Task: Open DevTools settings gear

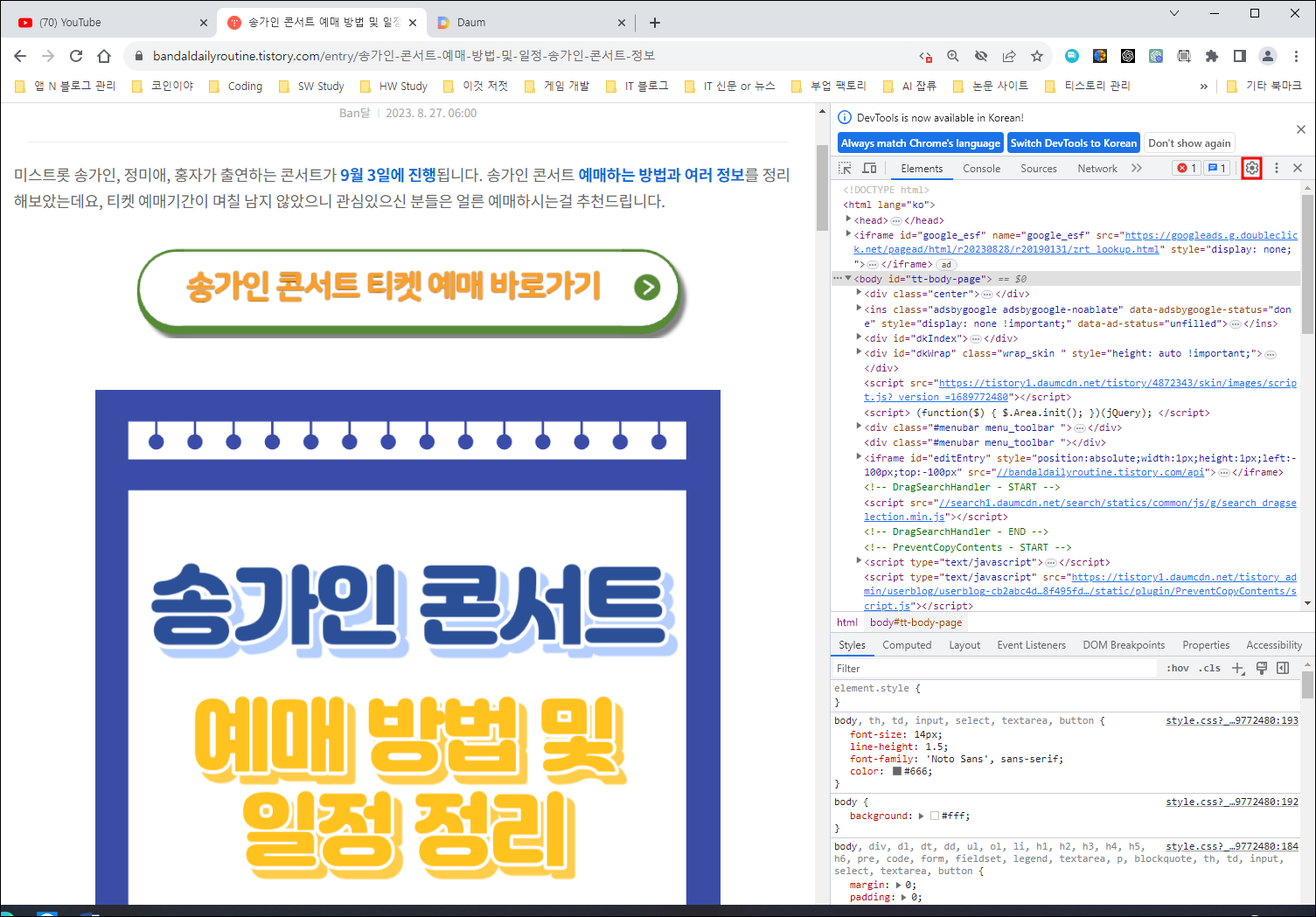Action: 1252,168
